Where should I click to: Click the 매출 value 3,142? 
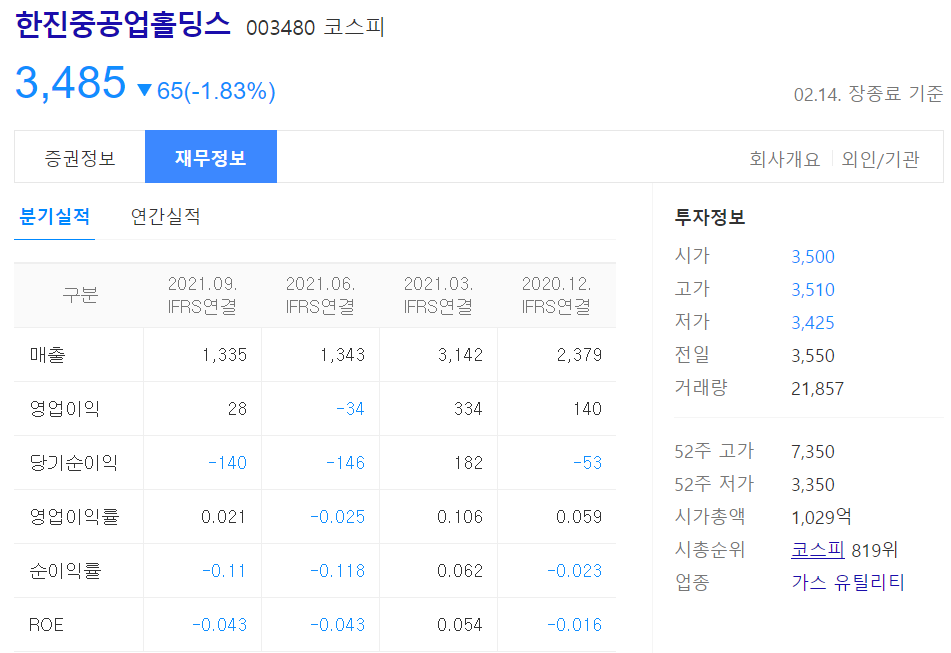[x=460, y=355]
